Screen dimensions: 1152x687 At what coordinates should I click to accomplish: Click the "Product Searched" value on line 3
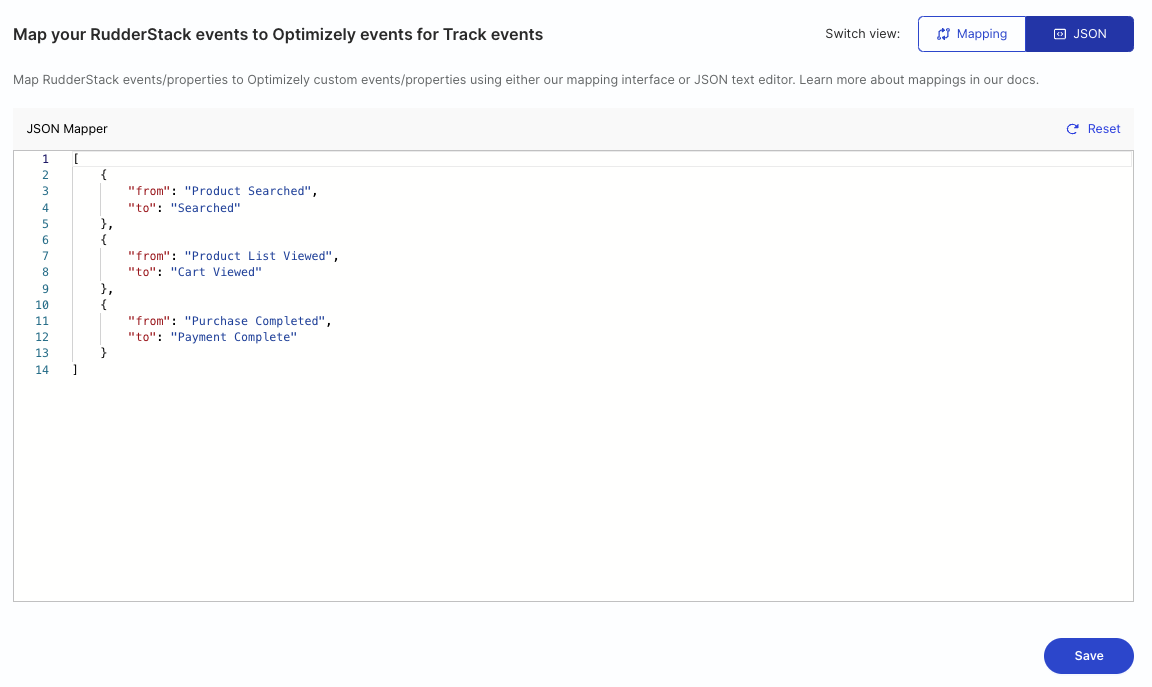coord(248,191)
